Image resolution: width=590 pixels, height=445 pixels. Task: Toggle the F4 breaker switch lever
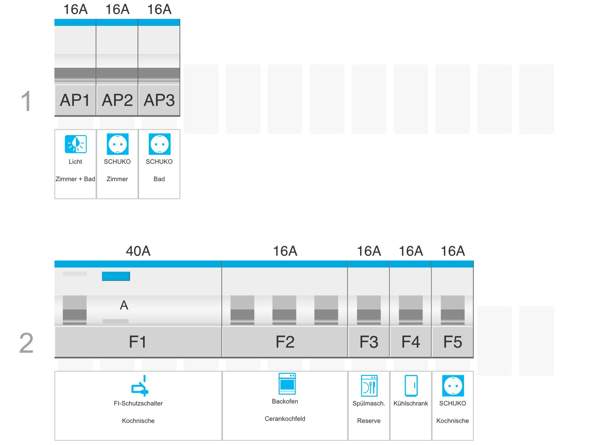coord(411,310)
